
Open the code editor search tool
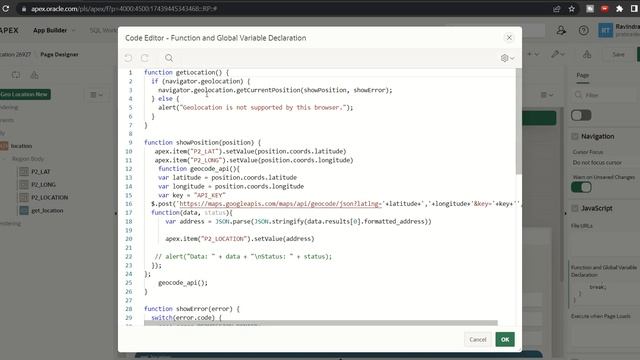pos(169,58)
